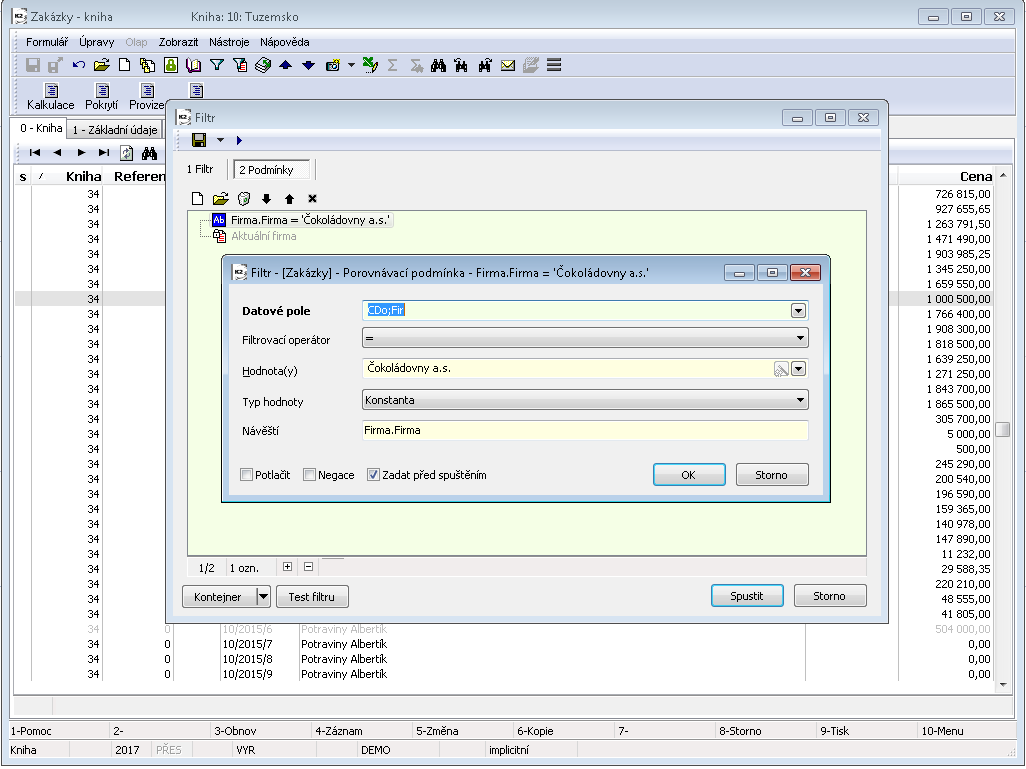
Task: Open the Typ hodnoty dropdown
Action: (800, 400)
